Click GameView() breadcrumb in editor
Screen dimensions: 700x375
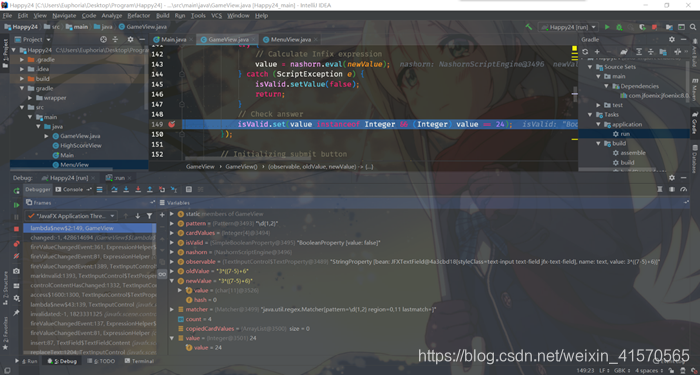242,167
